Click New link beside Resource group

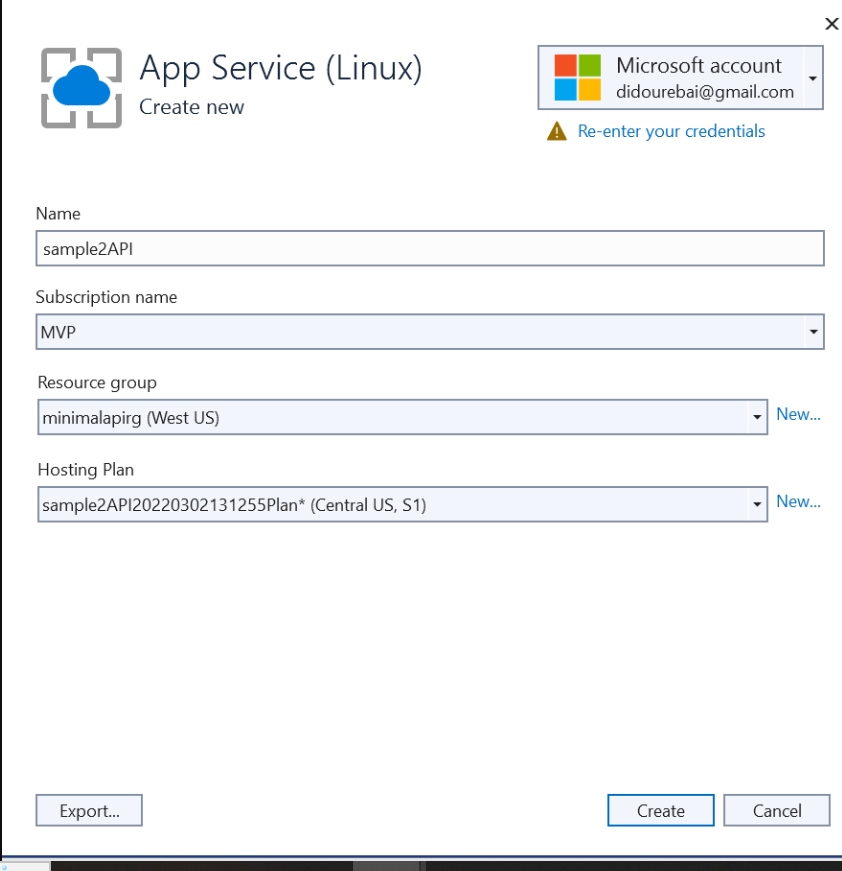(798, 414)
